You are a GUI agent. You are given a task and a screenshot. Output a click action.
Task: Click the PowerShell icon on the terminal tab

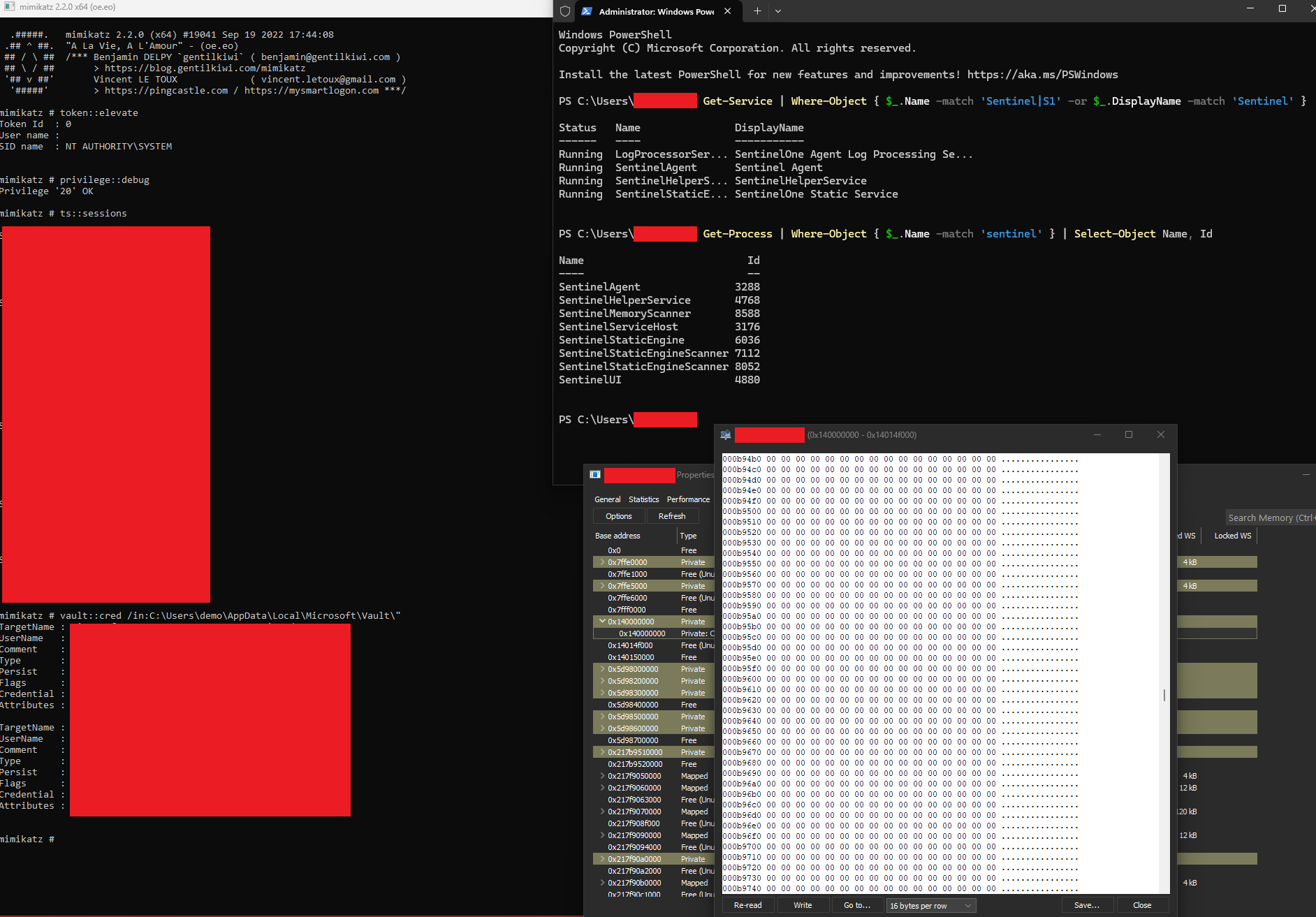[x=587, y=11]
